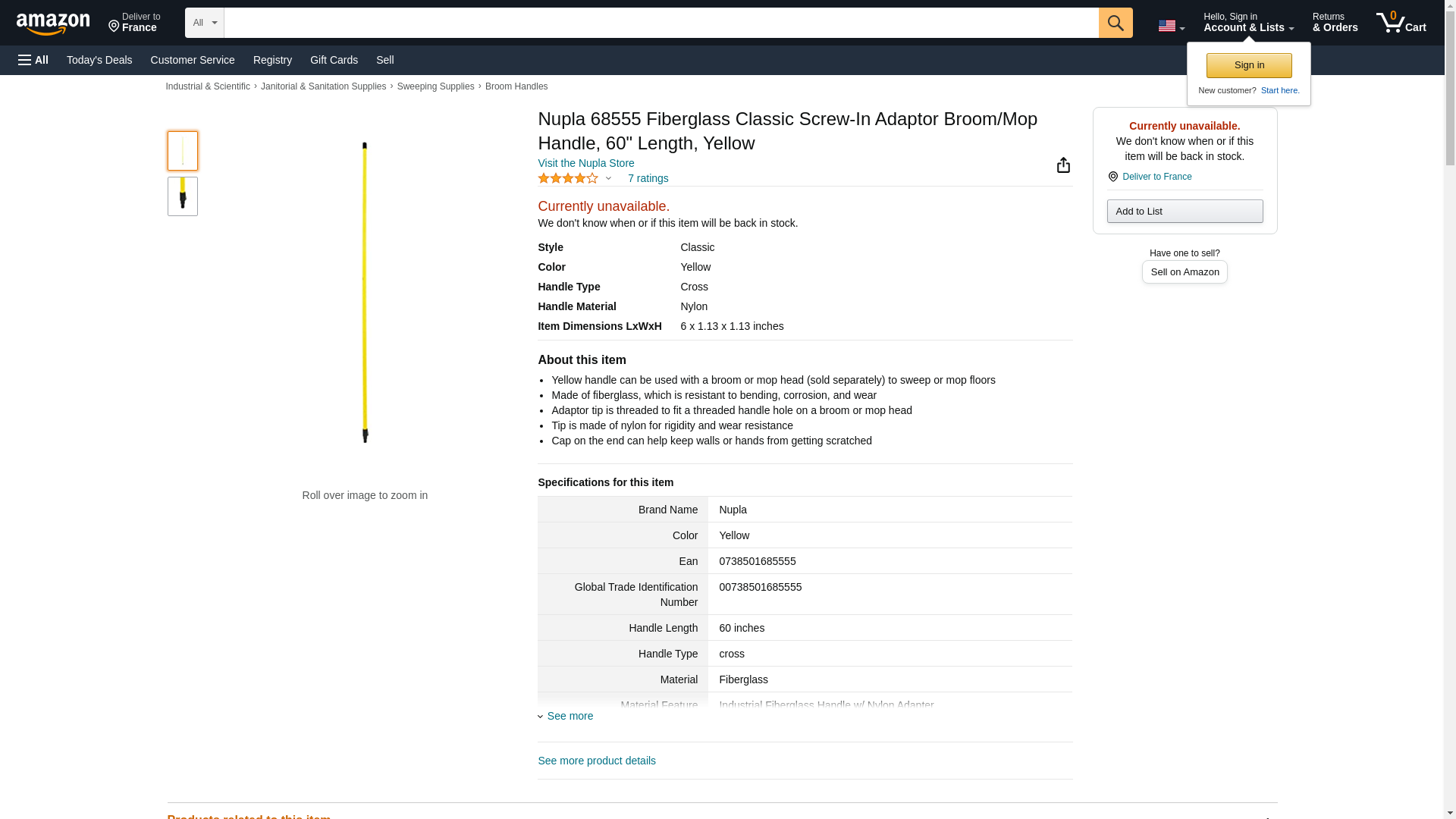Click the share icon
Screen dimensions: 1456x819
1063,165
